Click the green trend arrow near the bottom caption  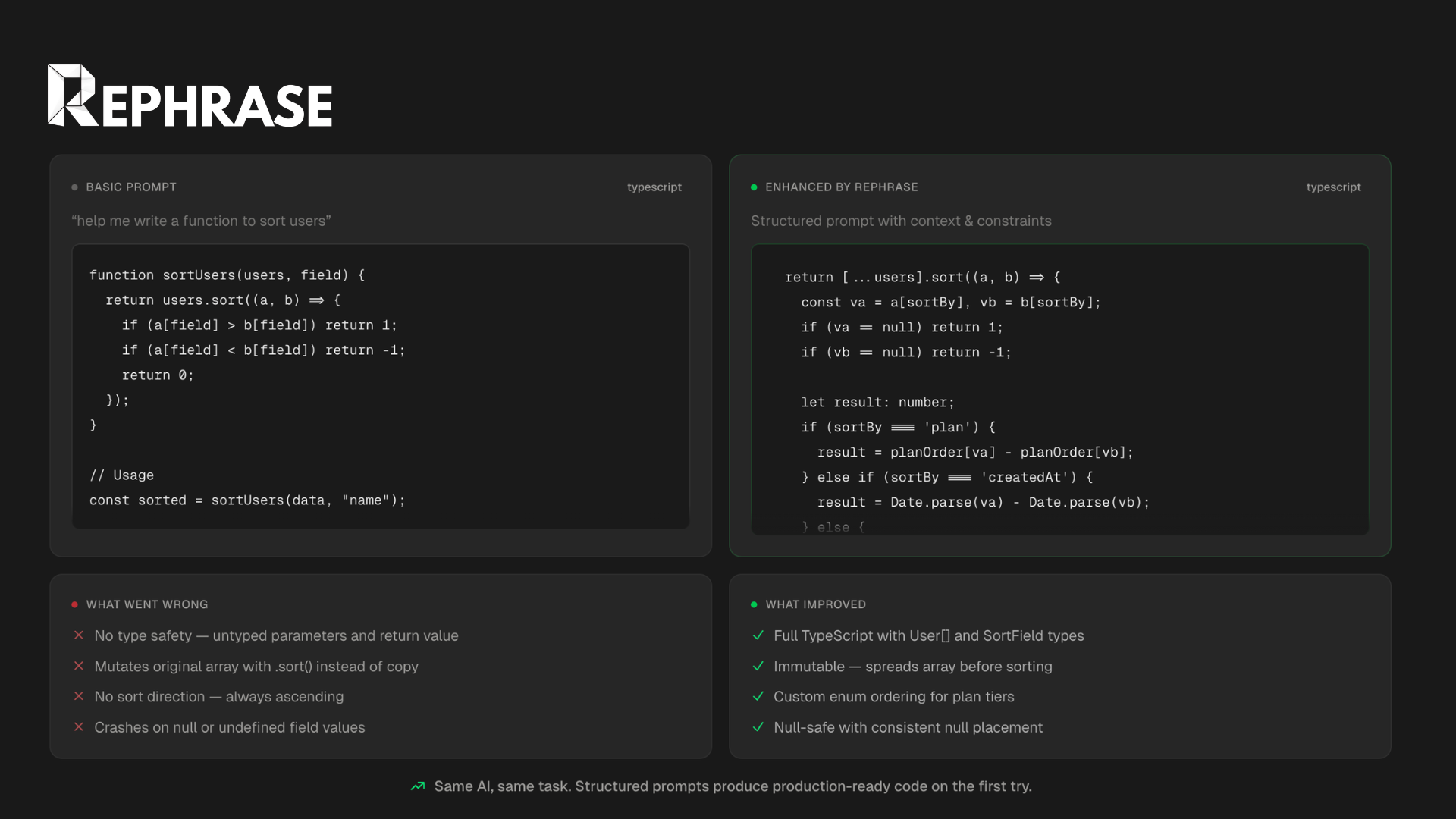point(418,786)
